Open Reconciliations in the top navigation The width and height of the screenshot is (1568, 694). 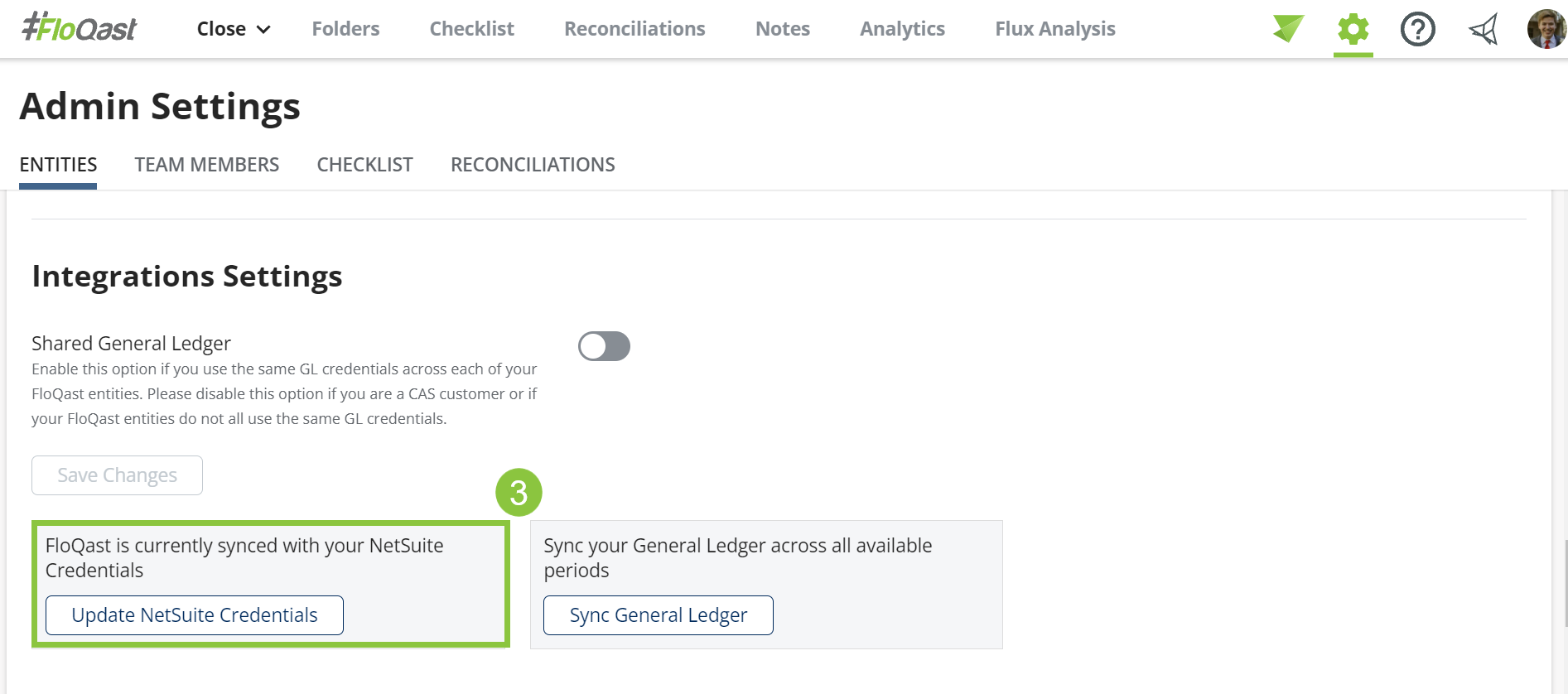click(x=634, y=29)
